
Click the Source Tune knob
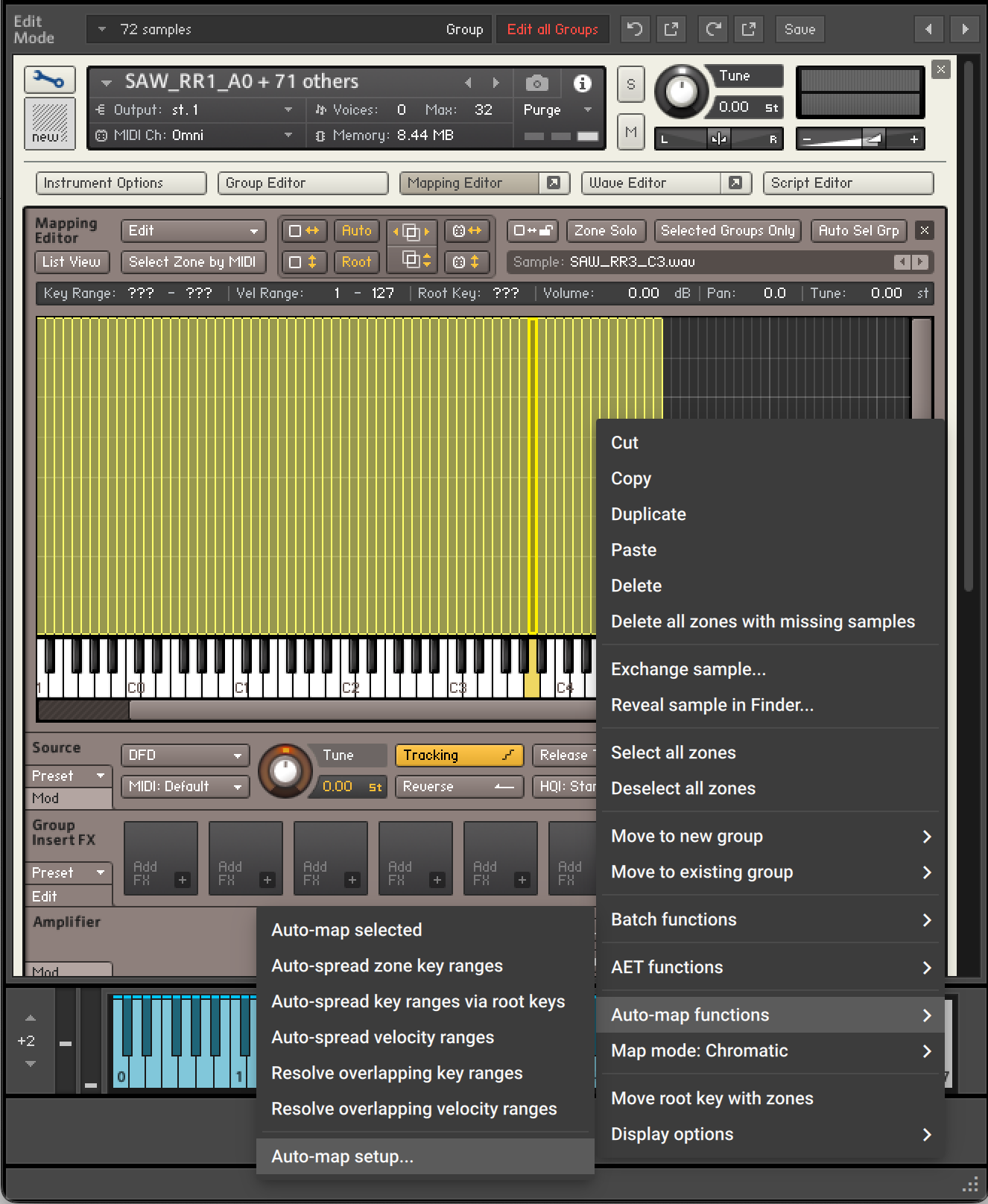[x=285, y=770]
